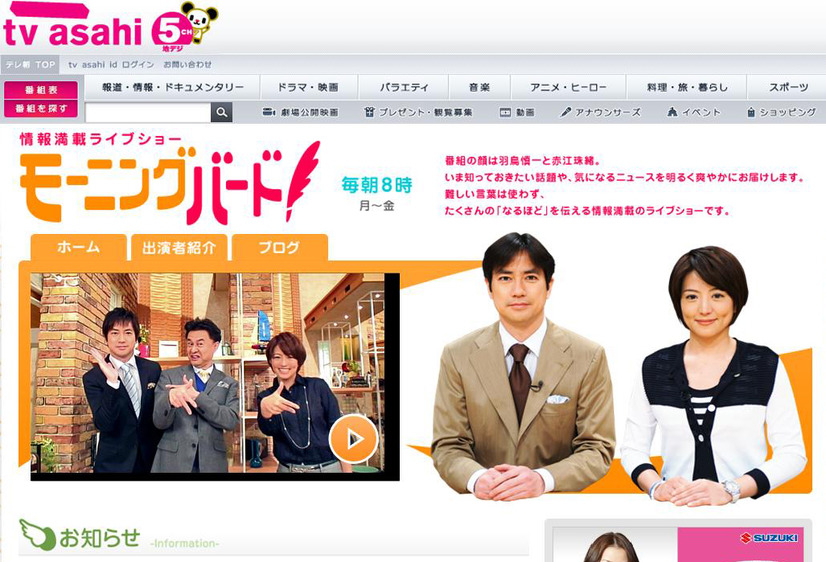Open the テレ朝 TOP link
Image resolution: width=826 pixels, height=562 pixels.
tap(31, 65)
